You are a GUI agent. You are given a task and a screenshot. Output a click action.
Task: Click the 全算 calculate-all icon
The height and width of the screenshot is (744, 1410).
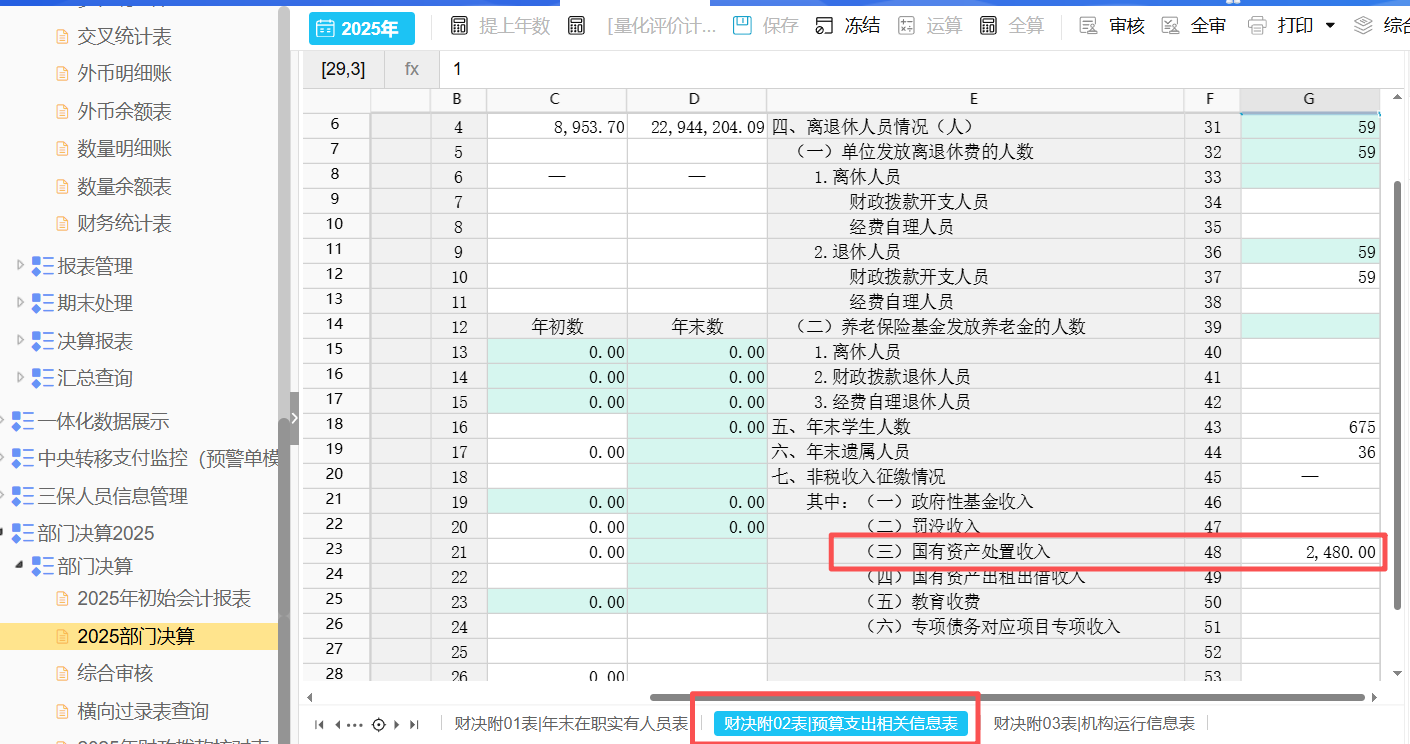pos(988,26)
